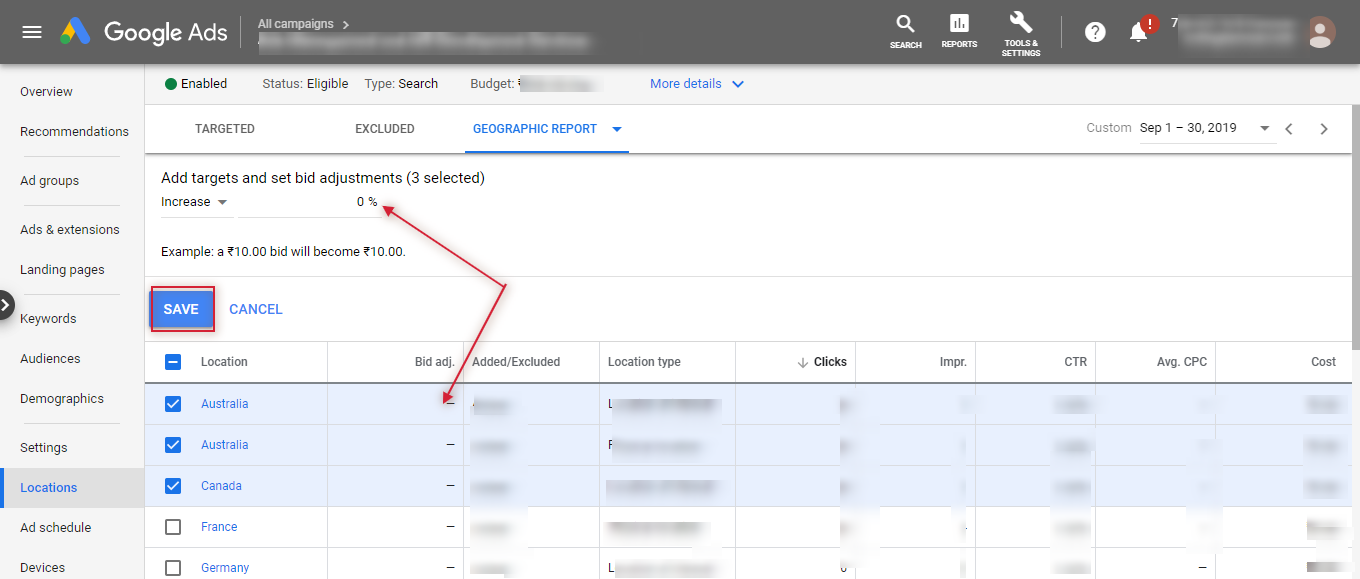Open the France location link
The image size is (1360, 579).
tap(219, 527)
